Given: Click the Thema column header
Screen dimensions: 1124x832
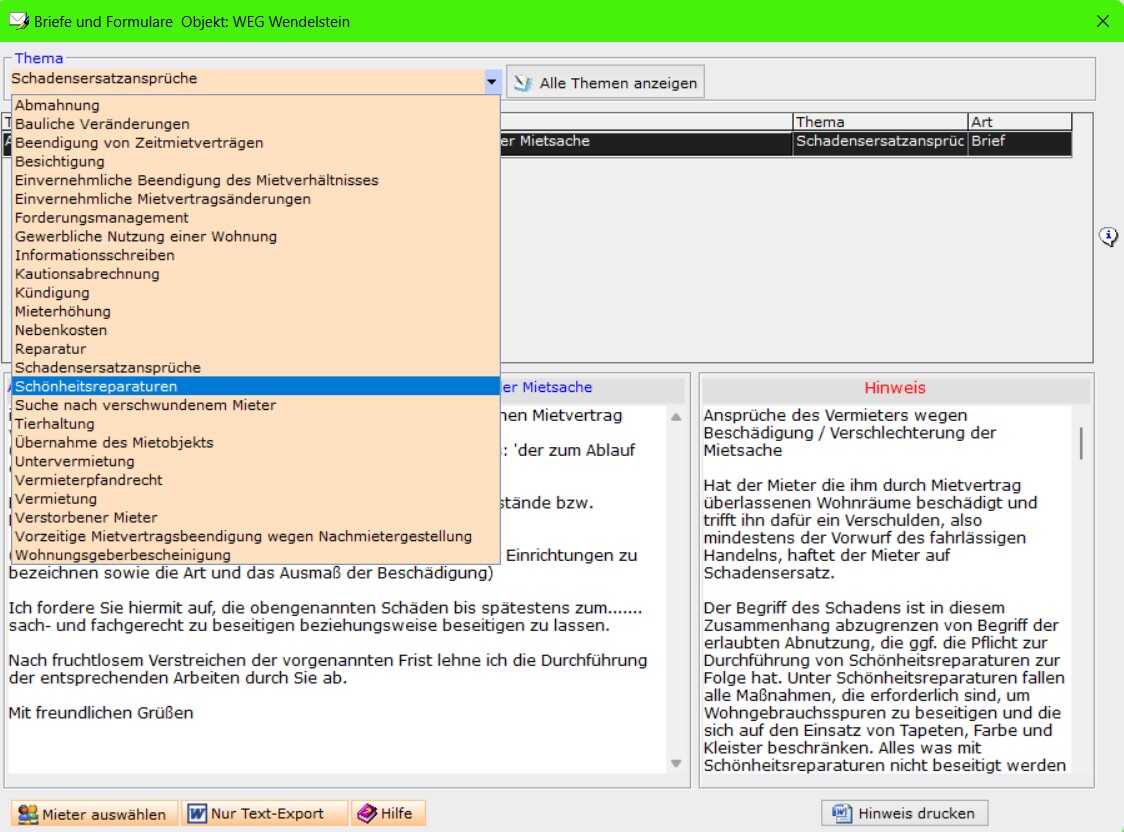Looking at the screenshot, I should [880, 122].
